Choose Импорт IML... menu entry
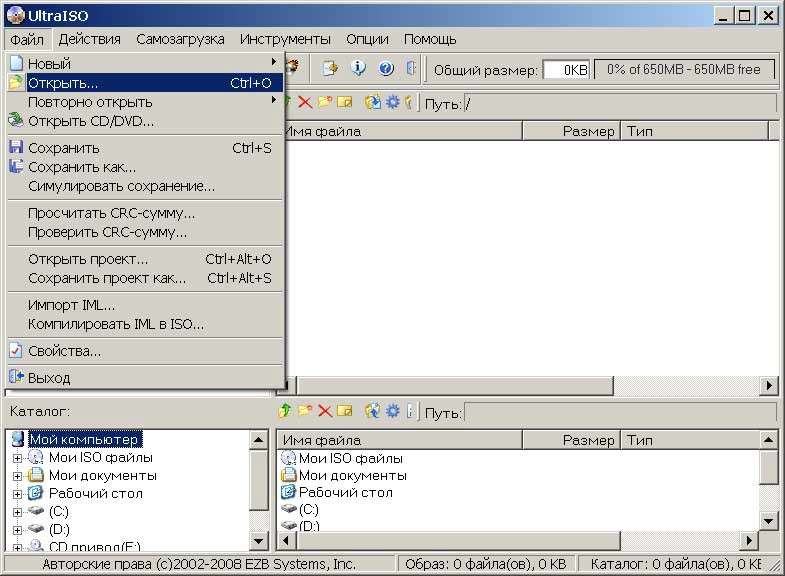 [x=145, y=305]
